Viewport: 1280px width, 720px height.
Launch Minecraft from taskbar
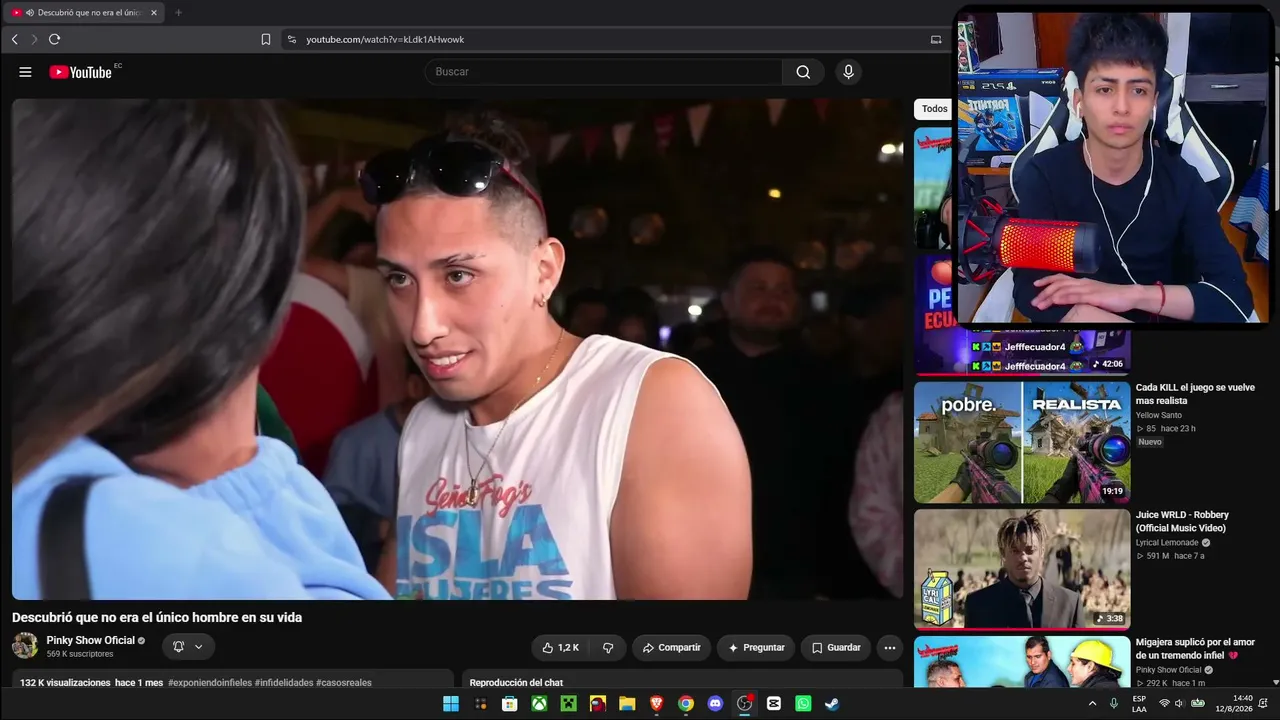pos(568,704)
